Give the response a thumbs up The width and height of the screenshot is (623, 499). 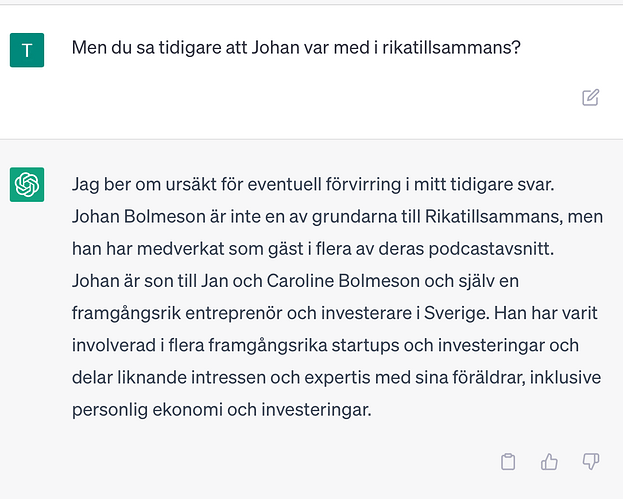point(549,461)
